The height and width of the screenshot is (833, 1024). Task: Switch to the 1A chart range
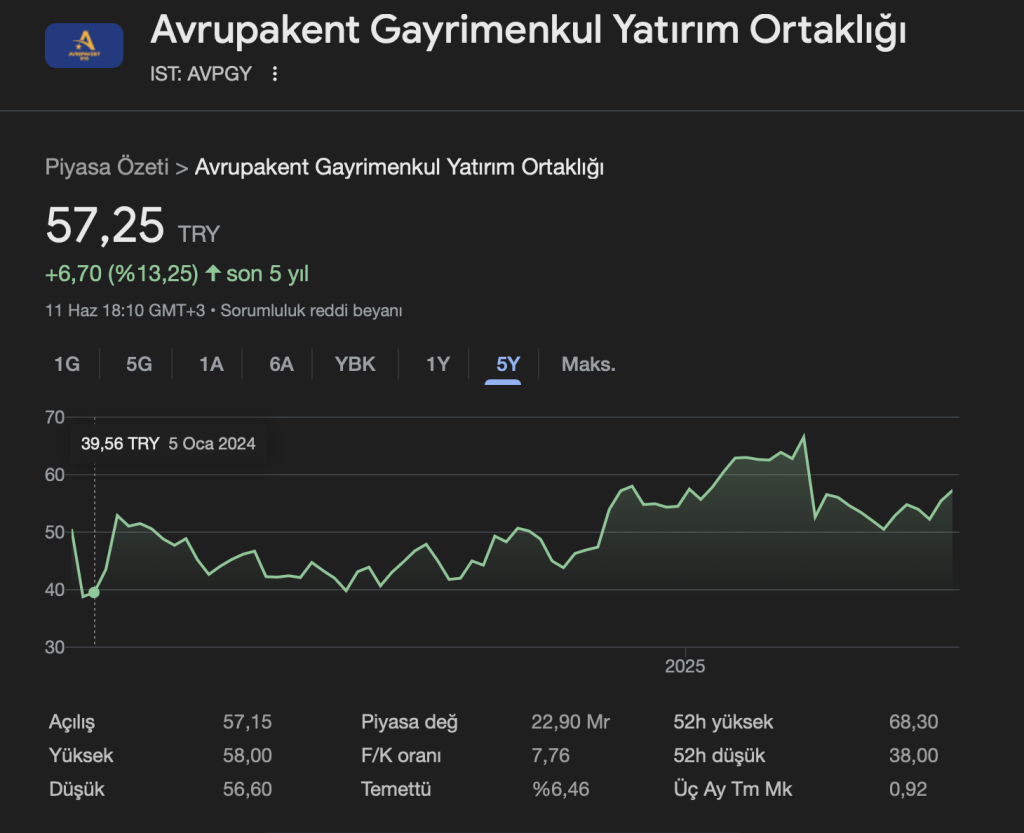tap(211, 364)
